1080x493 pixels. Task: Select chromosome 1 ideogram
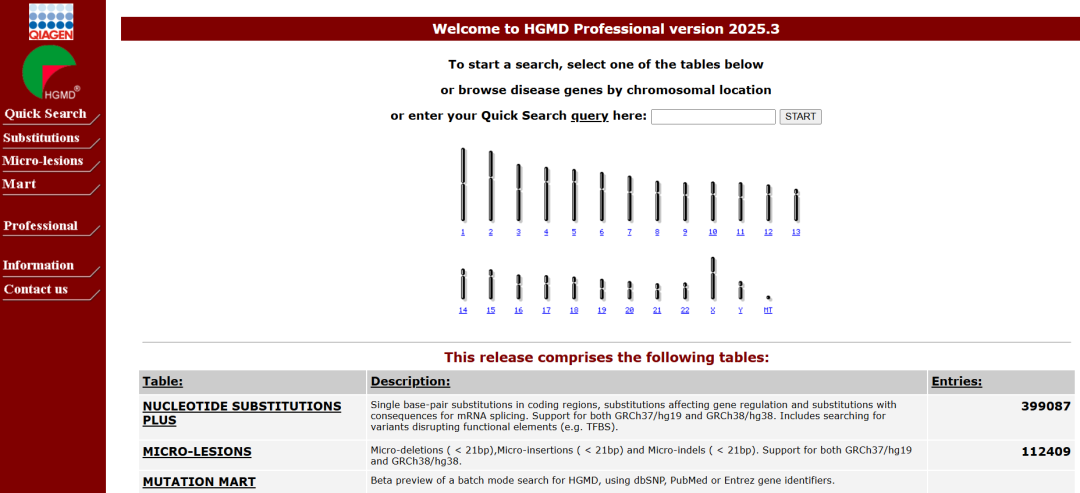[463, 185]
